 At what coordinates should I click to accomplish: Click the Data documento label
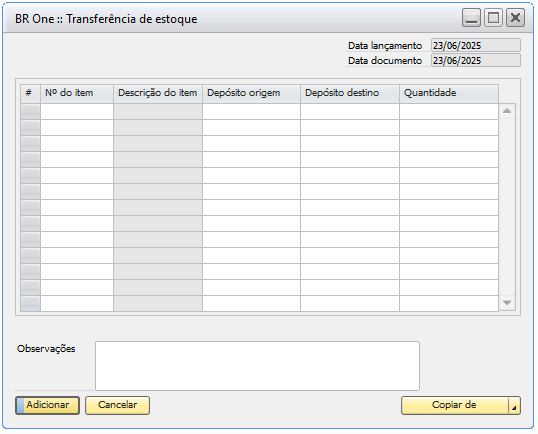click(x=385, y=61)
